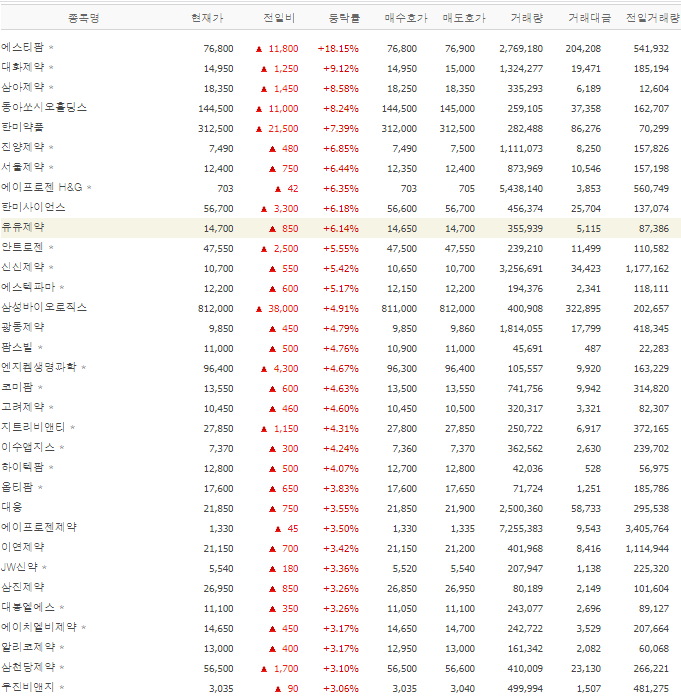Screen dimensions: 681x696
Task: Click the +18.15% change rate value
Action: click(338, 48)
